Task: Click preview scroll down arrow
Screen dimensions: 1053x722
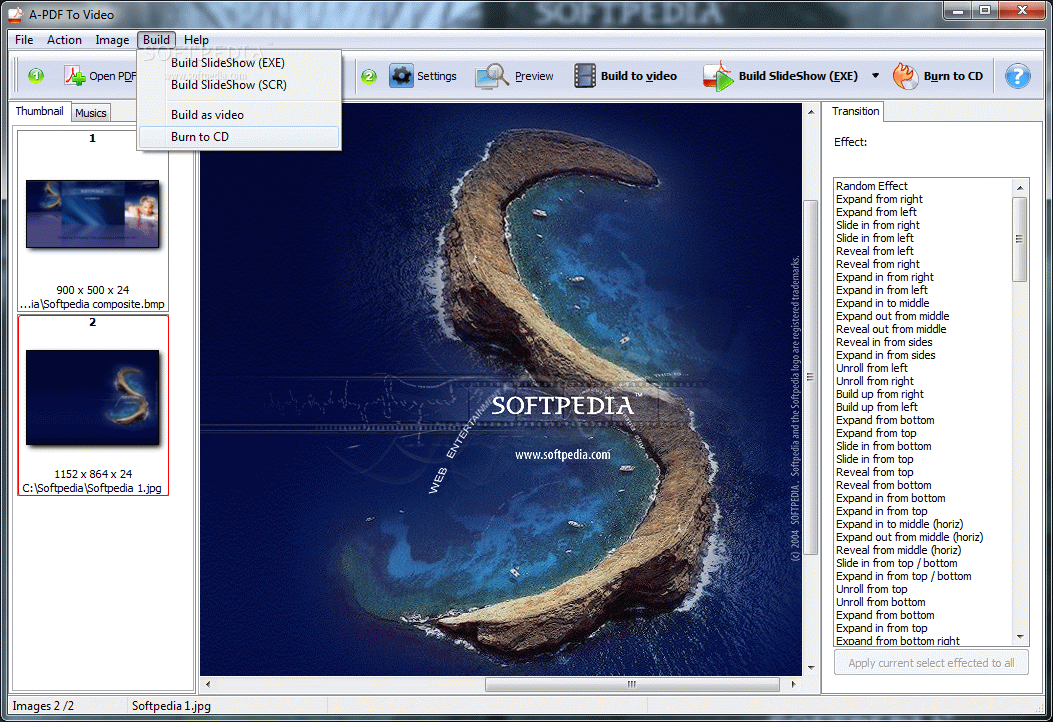Action: 811,668
